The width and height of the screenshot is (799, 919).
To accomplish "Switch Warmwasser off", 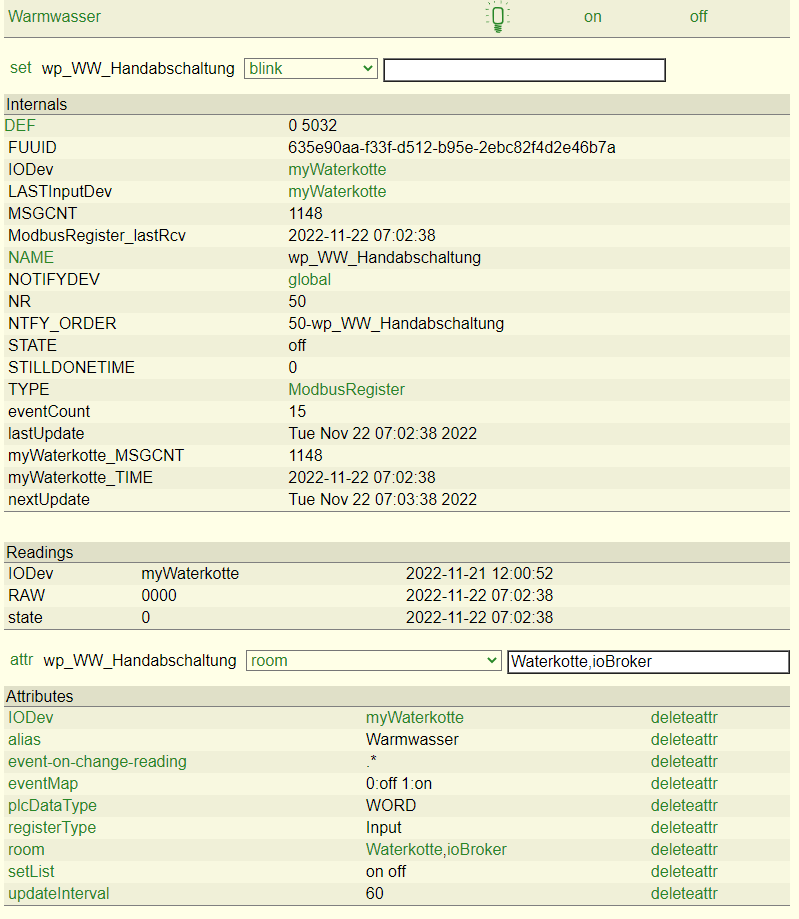I will click(x=698, y=17).
